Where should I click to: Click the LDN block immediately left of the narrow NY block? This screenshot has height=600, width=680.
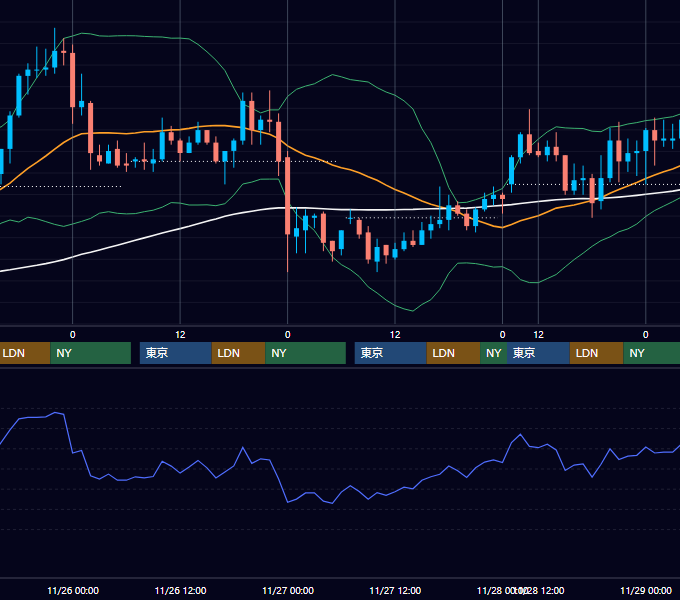(x=454, y=353)
